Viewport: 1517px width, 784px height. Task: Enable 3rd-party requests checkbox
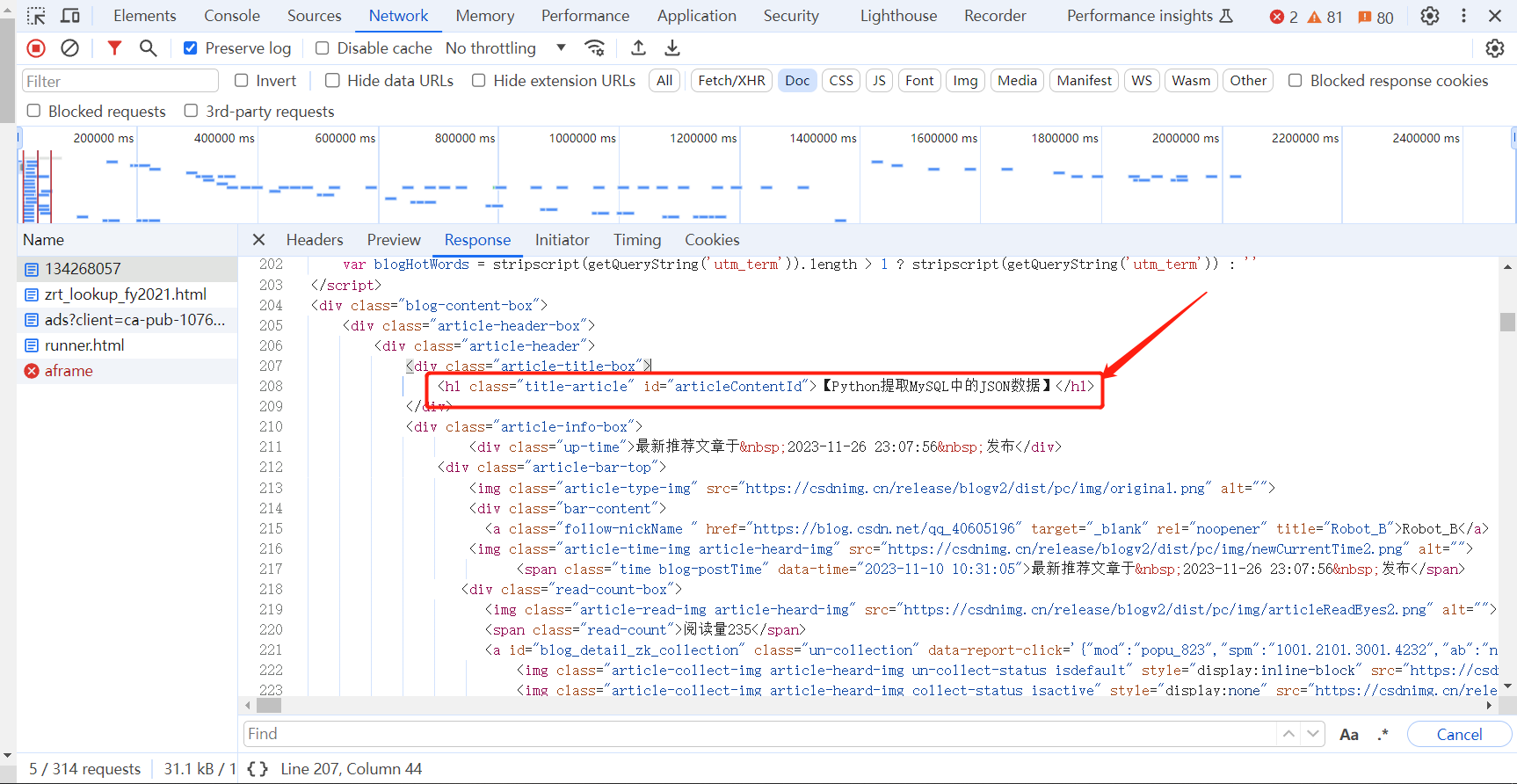pos(191,111)
